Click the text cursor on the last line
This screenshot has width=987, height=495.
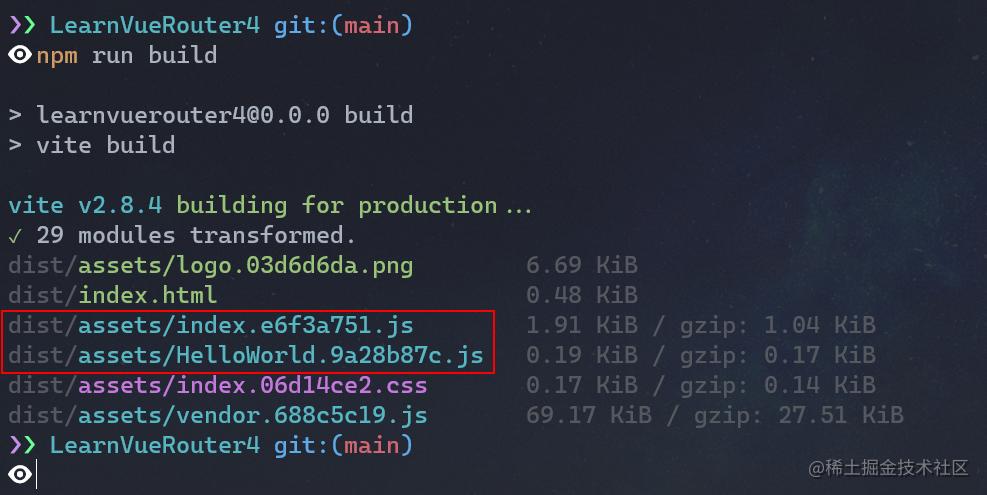[37, 475]
